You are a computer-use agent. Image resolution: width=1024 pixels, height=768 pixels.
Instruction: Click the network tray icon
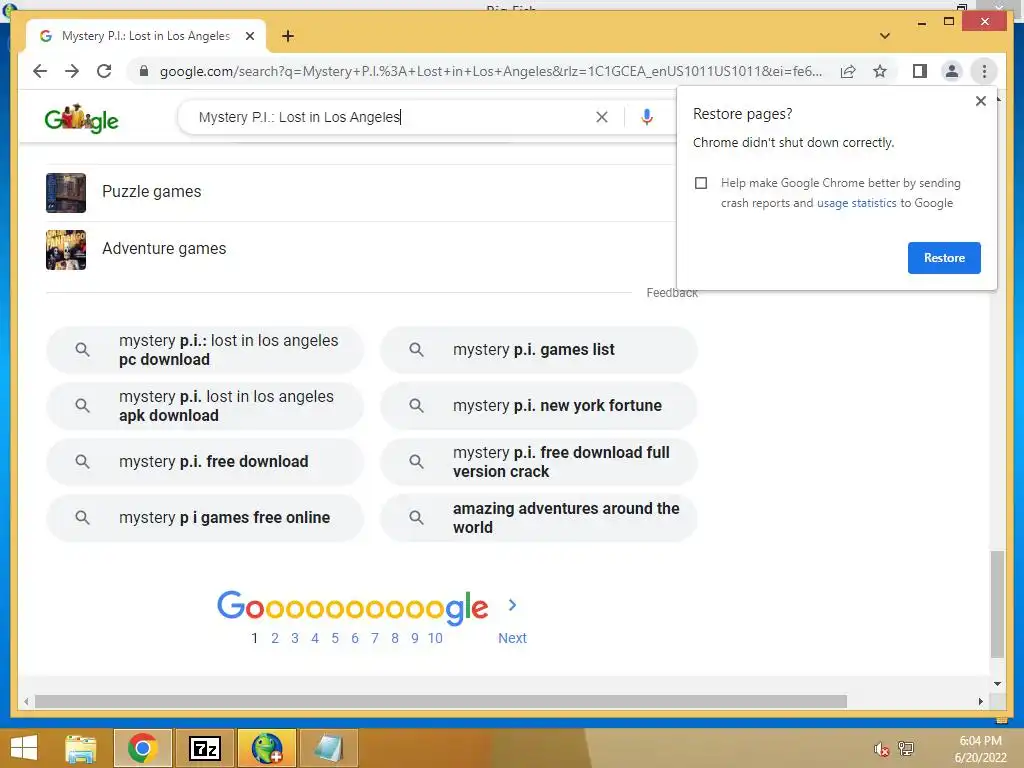[x=906, y=748]
